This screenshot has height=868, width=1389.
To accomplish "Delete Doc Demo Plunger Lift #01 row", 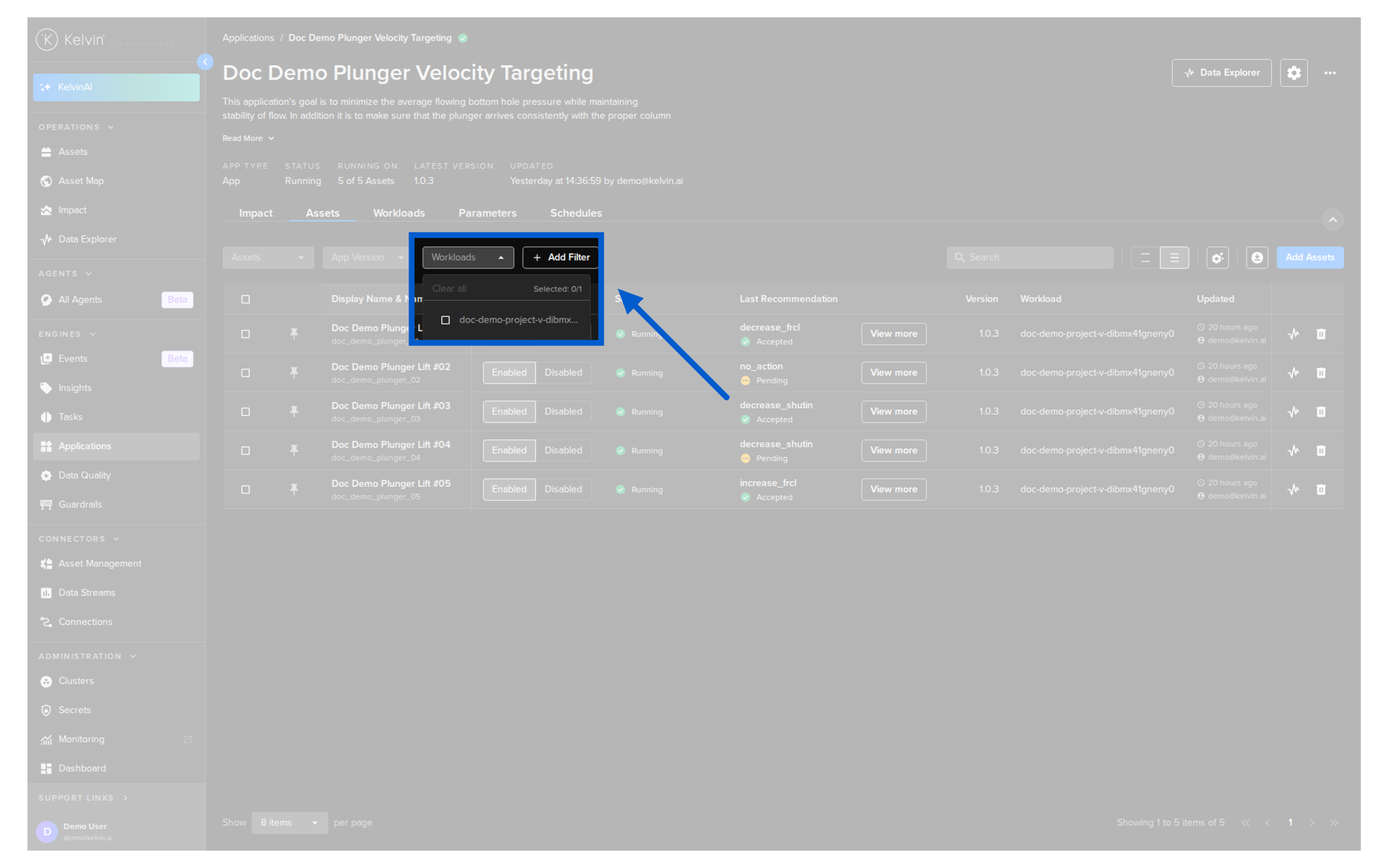I will pyautogui.click(x=1321, y=334).
